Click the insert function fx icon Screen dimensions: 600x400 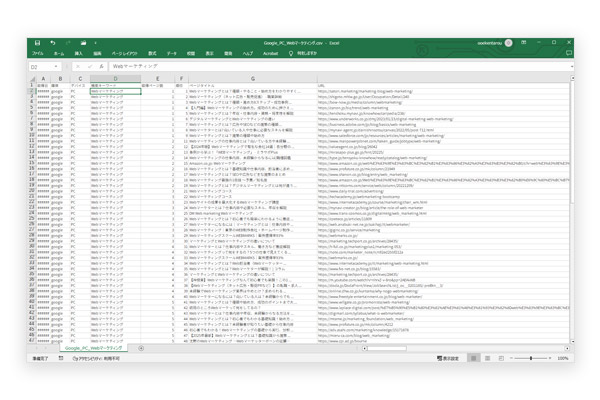pos(101,66)
